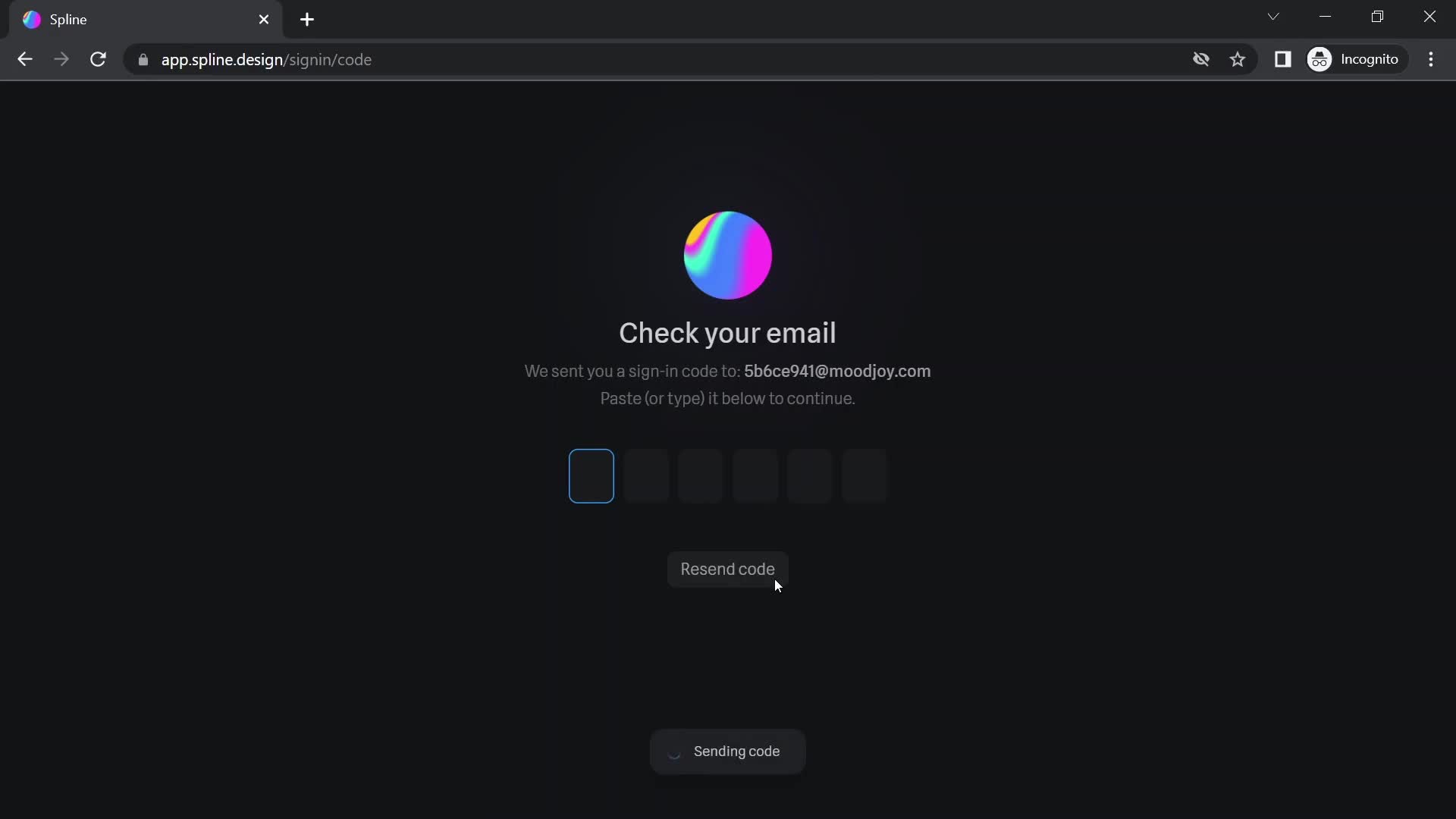Image resolution: width=1456 pixels, height=819 pixels.
Task: Click the browser extensions puzzle icon
Action: pyautogui.click(x=1283, y=59)
